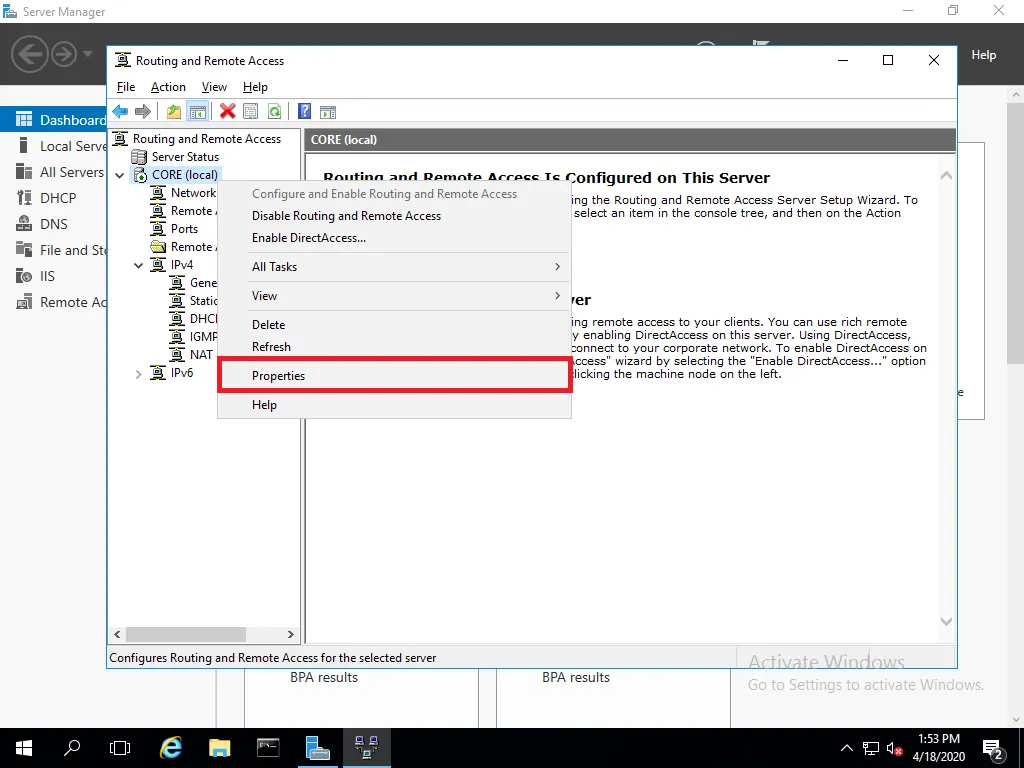Image resolution: width=1024 pixels, height=768 pixels.
Task: Choose Disable Routing and Remote Access
Action: [x=394, y=216]
